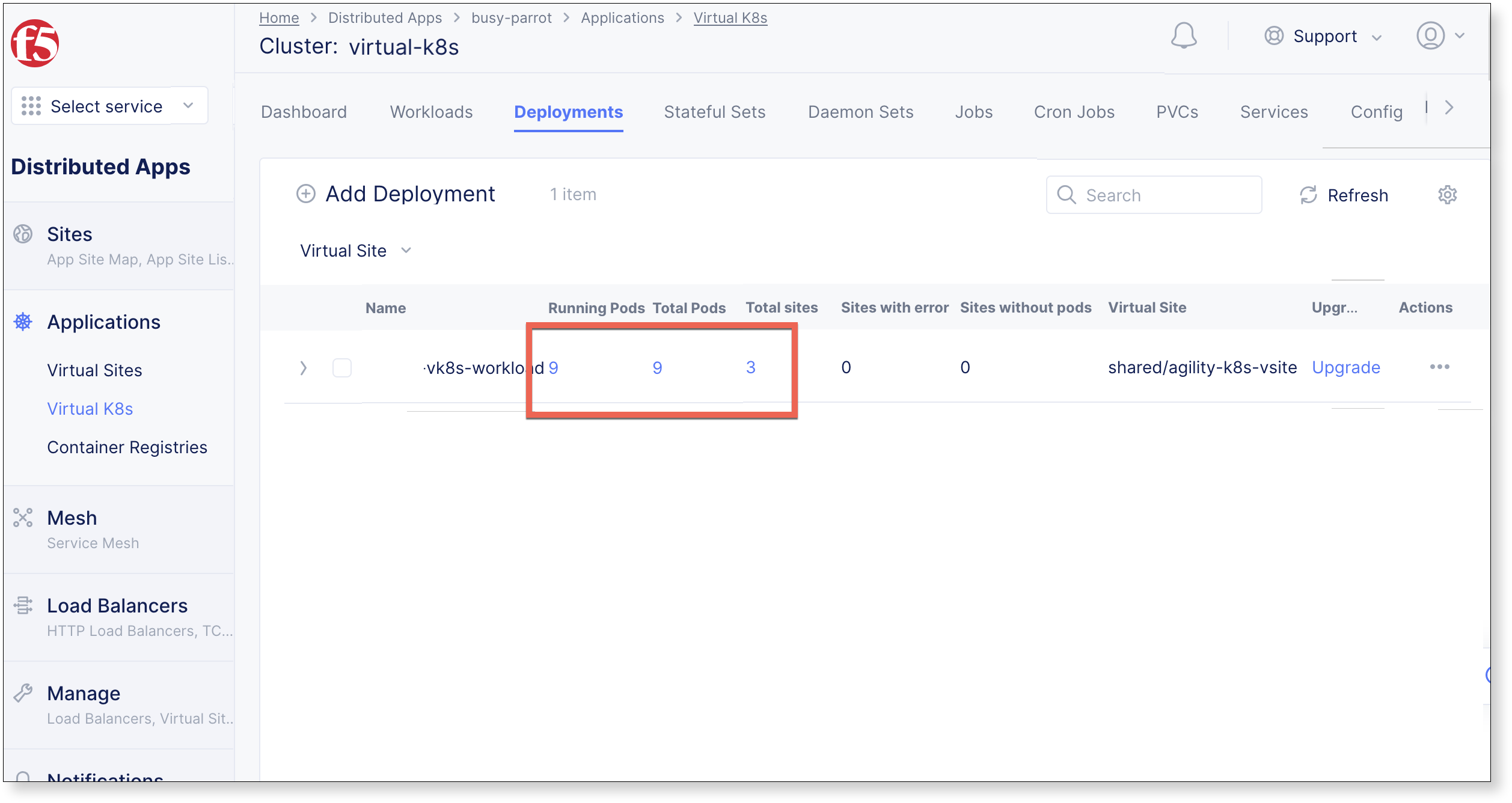The height and width of the screenshot is (803, 1512).
Task: Click inside the Search field
Action: pyautogui.click(x=1154, y=195)
